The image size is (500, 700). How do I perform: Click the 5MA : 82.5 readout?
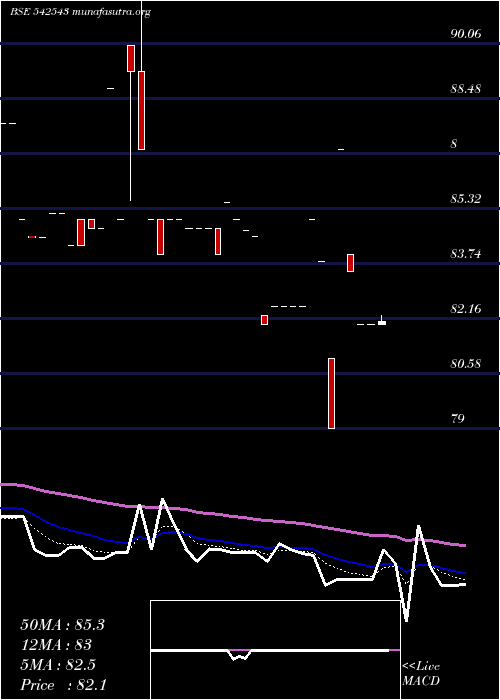(x=58, y=665)
